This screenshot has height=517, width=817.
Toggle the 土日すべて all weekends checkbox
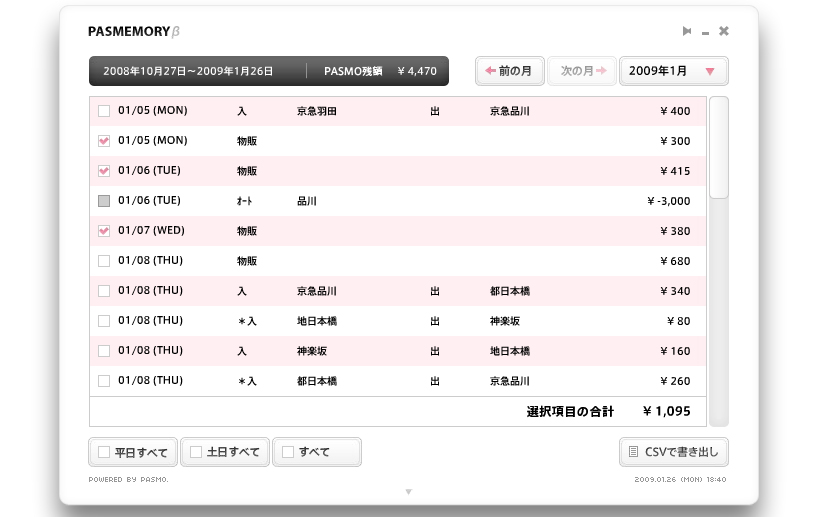tap(196, 452)
